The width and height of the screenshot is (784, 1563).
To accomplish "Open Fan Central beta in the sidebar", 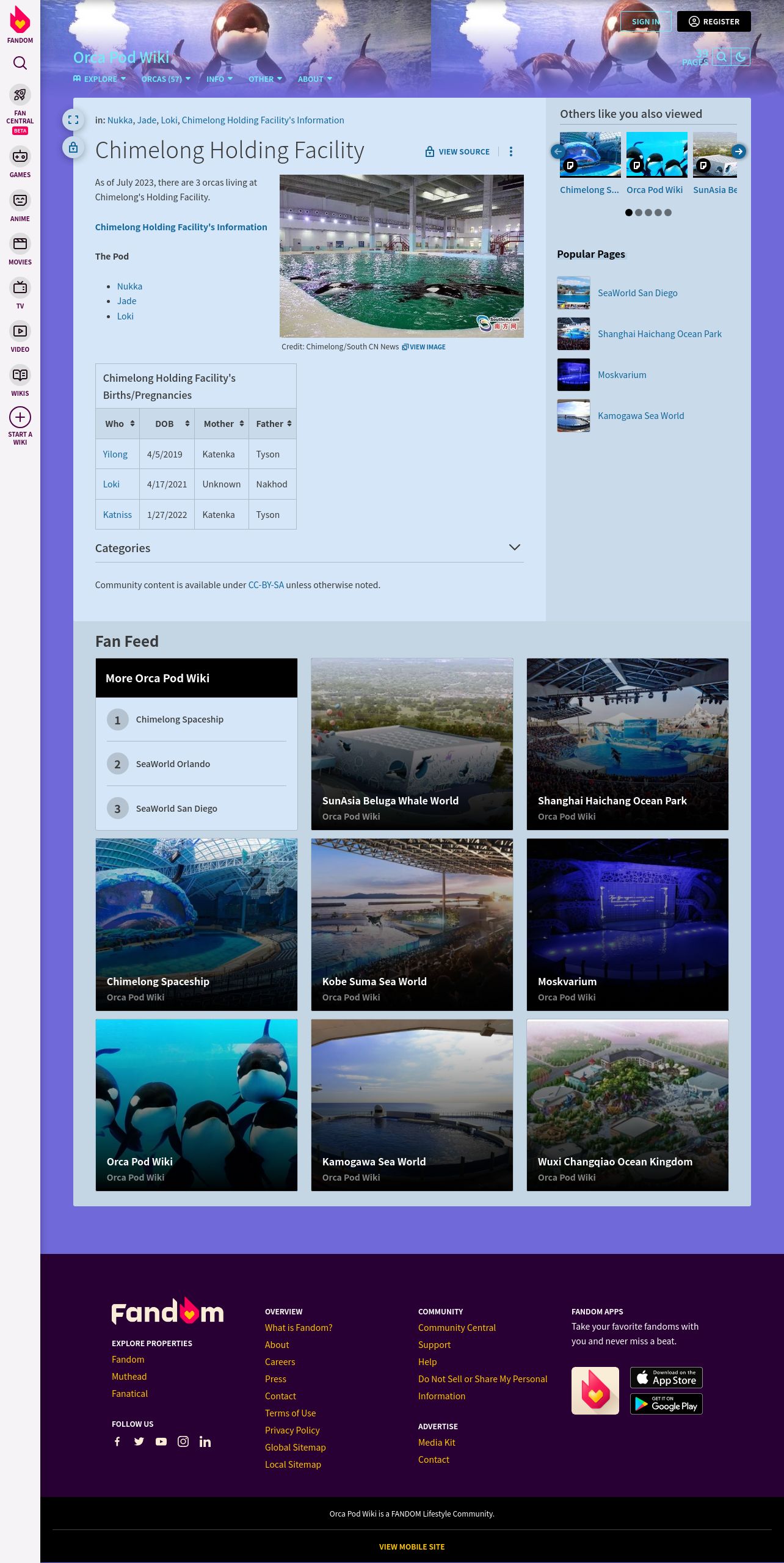I will click(x=20, y=109).
